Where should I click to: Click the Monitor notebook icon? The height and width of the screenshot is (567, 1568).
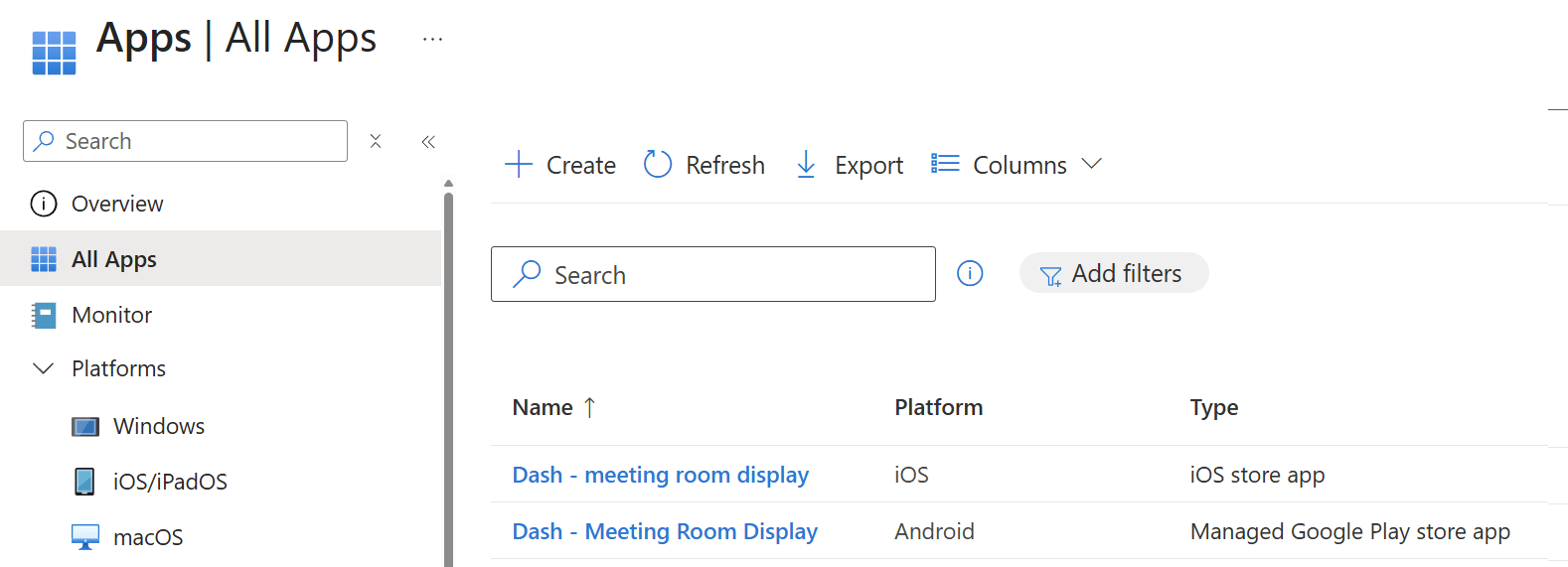click(x=44, y=315)
